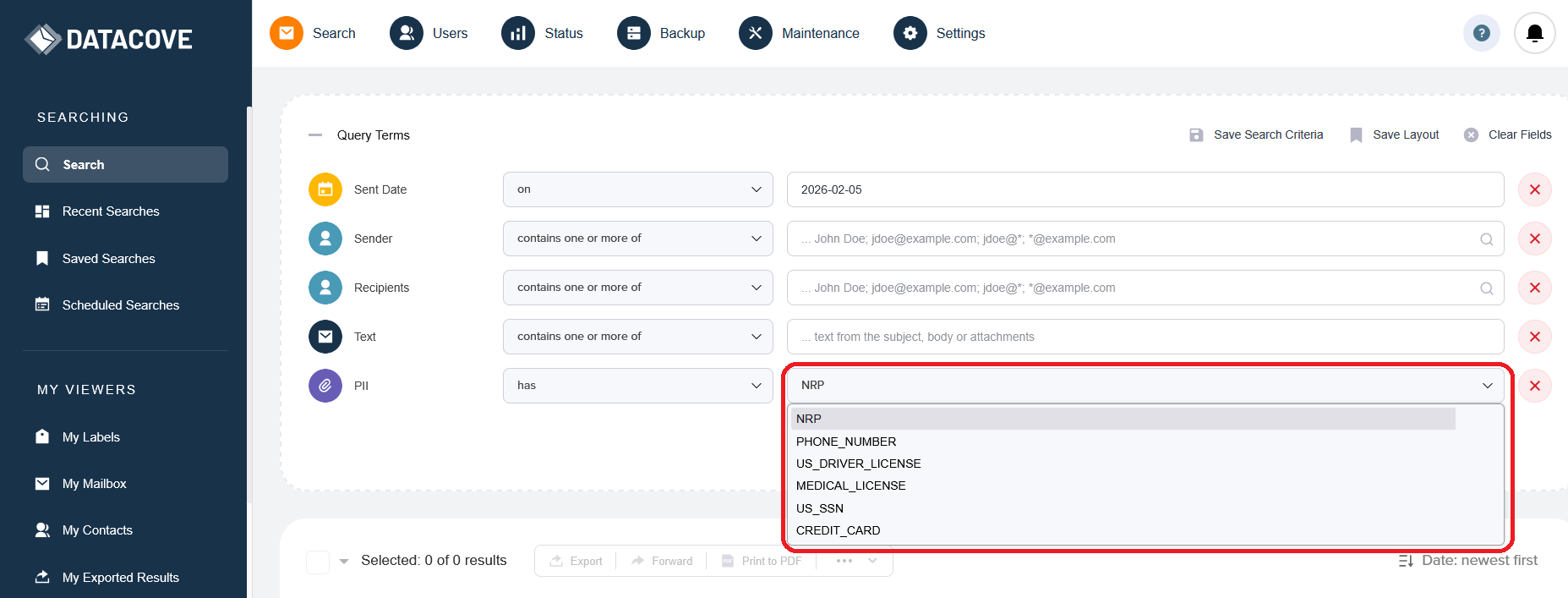Remove the Sent Date query row
1568x598 pixels.
point(1535,189)
